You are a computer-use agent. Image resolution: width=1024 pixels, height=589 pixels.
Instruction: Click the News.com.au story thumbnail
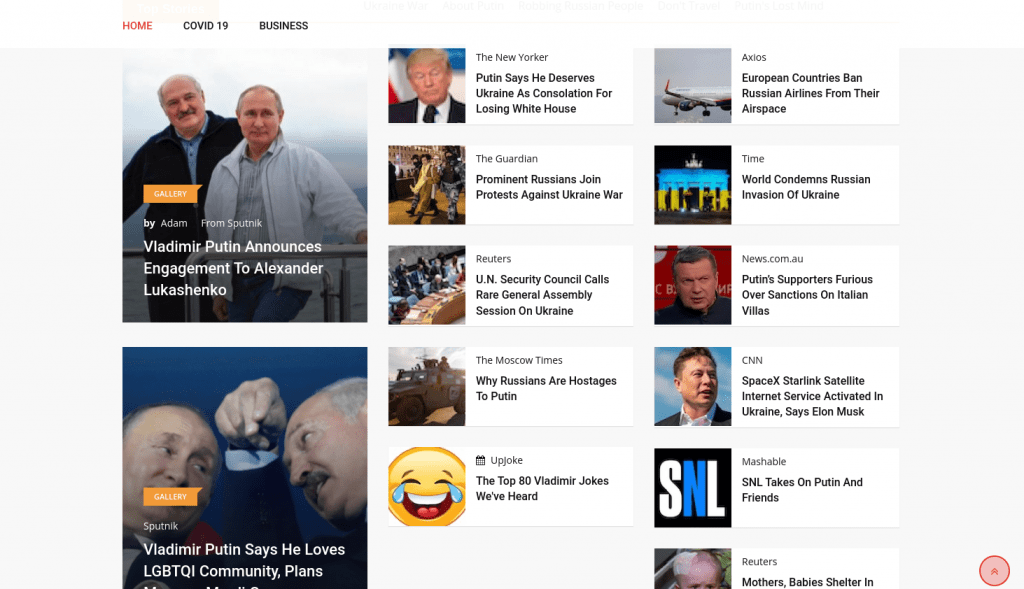pos(693,285)
